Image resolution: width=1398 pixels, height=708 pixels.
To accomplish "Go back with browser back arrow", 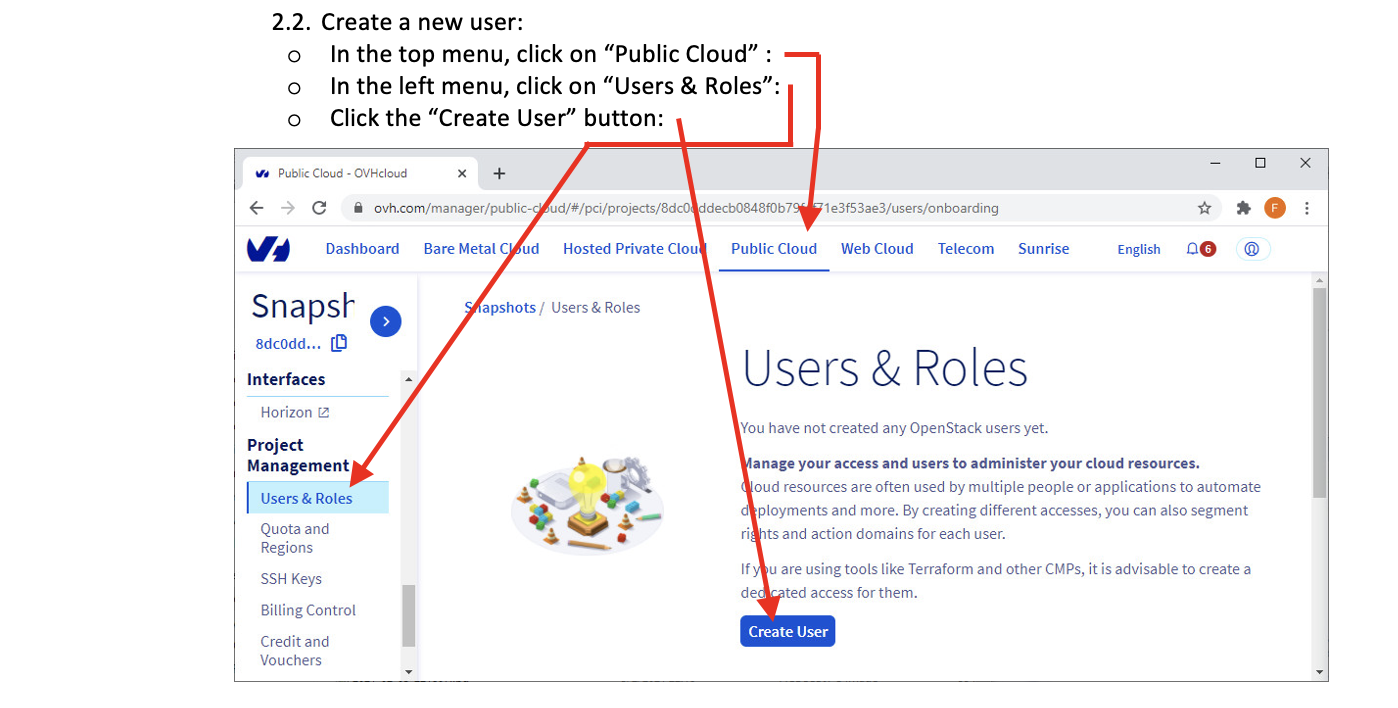I will click(257, 208).
